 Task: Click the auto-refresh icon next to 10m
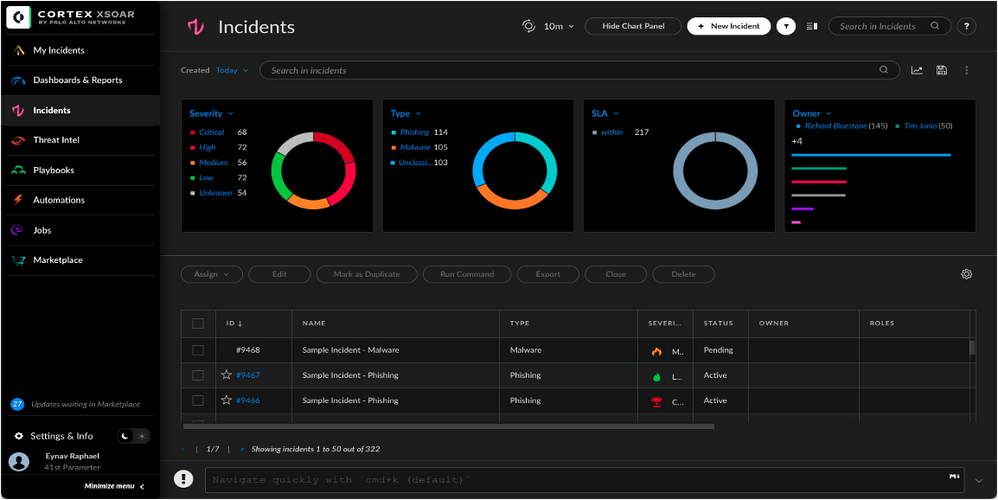pos(529,26)
